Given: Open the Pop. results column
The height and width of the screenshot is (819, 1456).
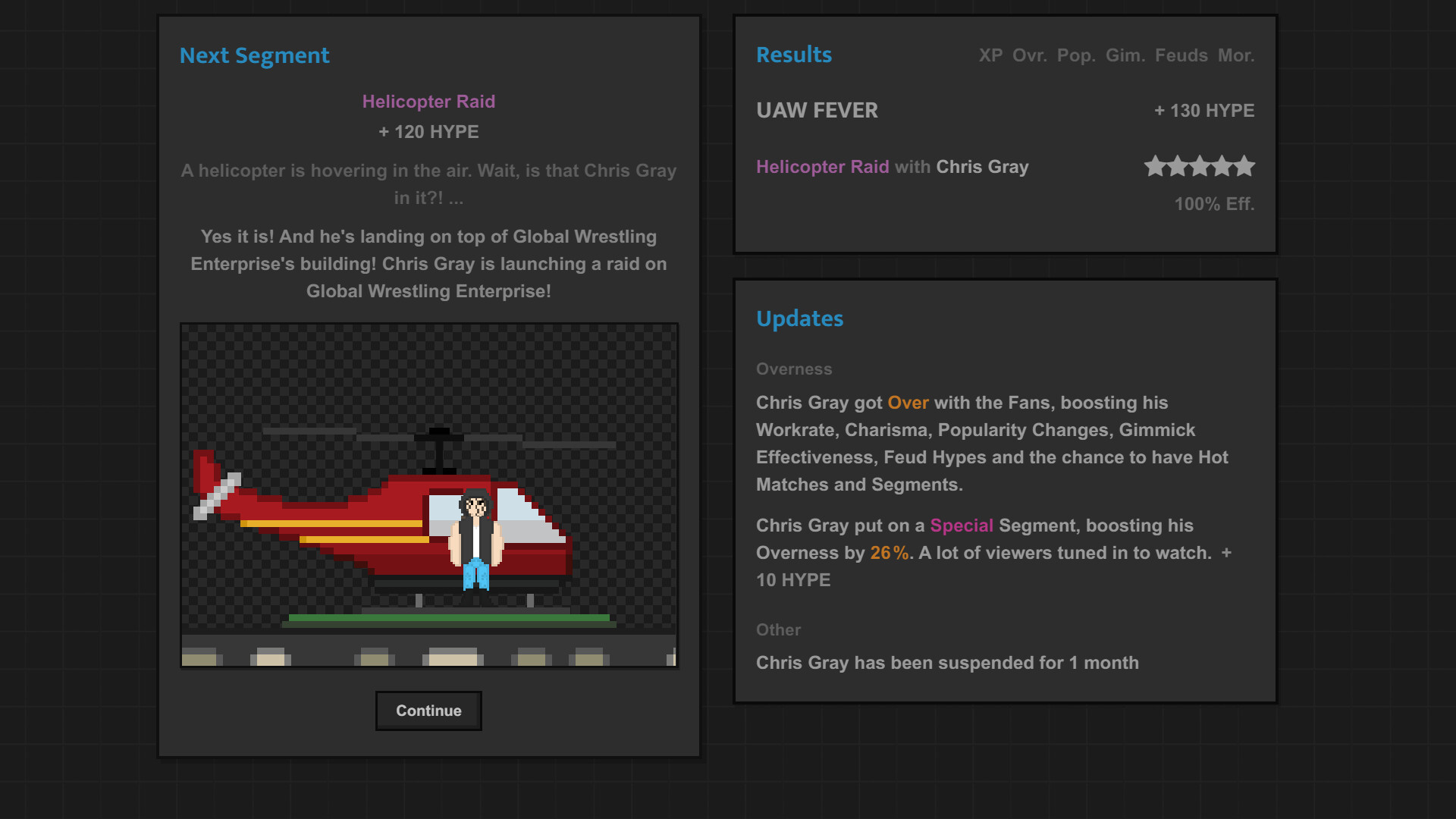Looking at the screenshot, I should [1077, 55].
